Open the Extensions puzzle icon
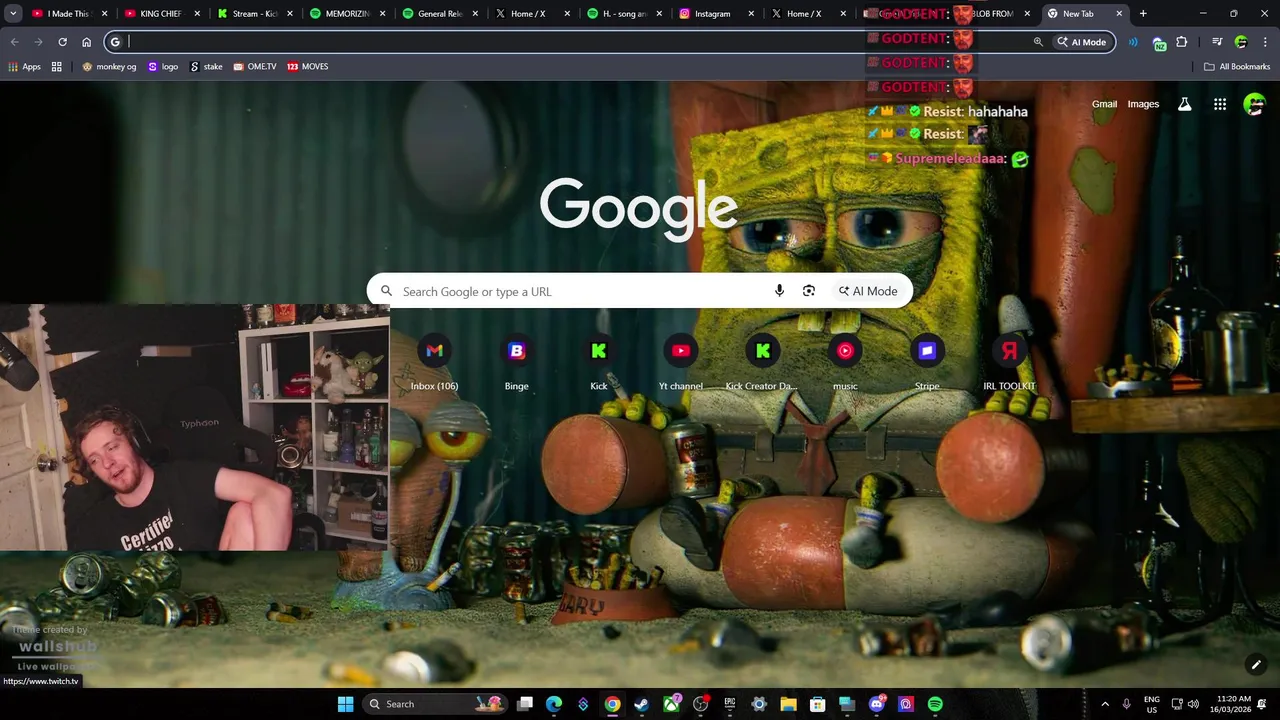 1182,42
